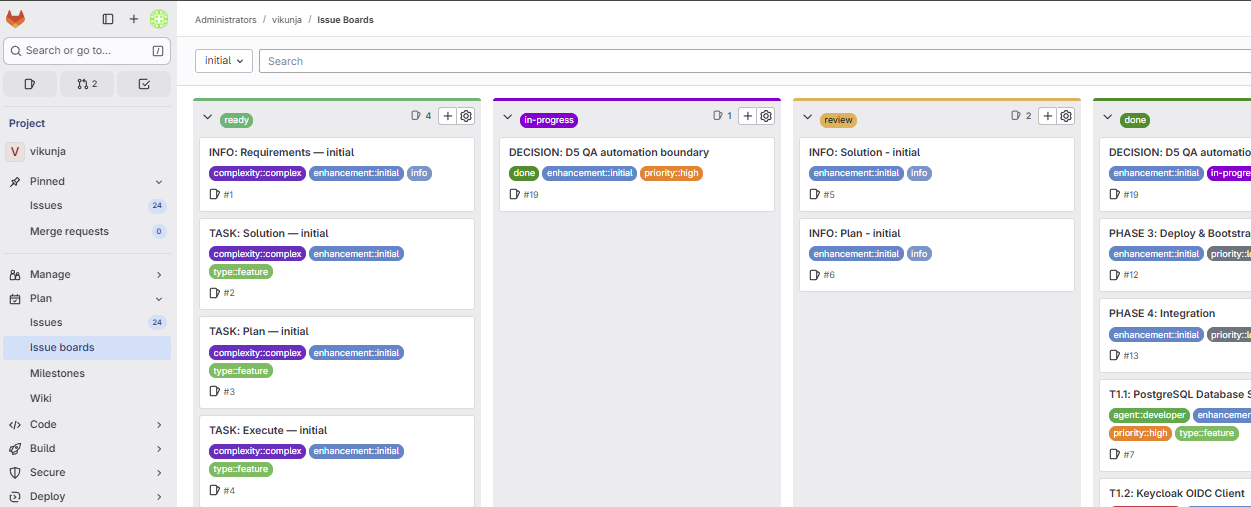Collapse the in-progress list
1251x507 pixels.
(508, 117)
